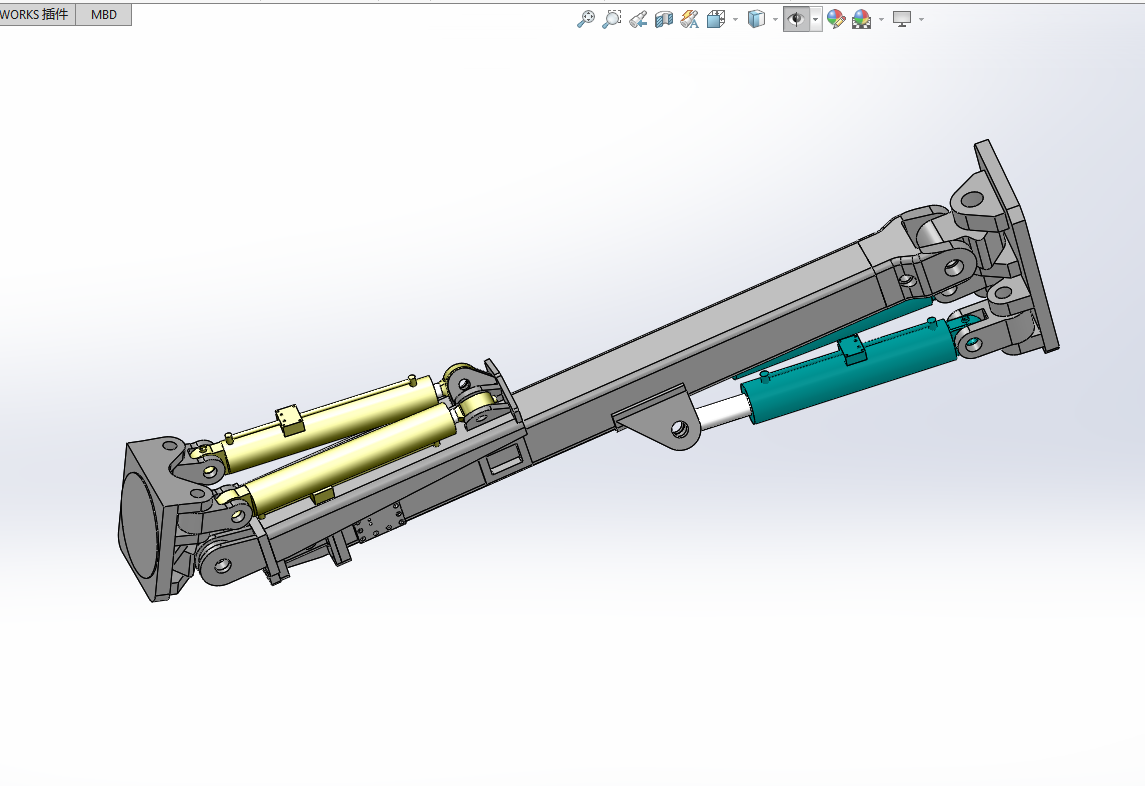This screenshot has width=1145, height=786.
Task: Expand the View Orientation dropdown arrow
Action: [x=735, y=20]
